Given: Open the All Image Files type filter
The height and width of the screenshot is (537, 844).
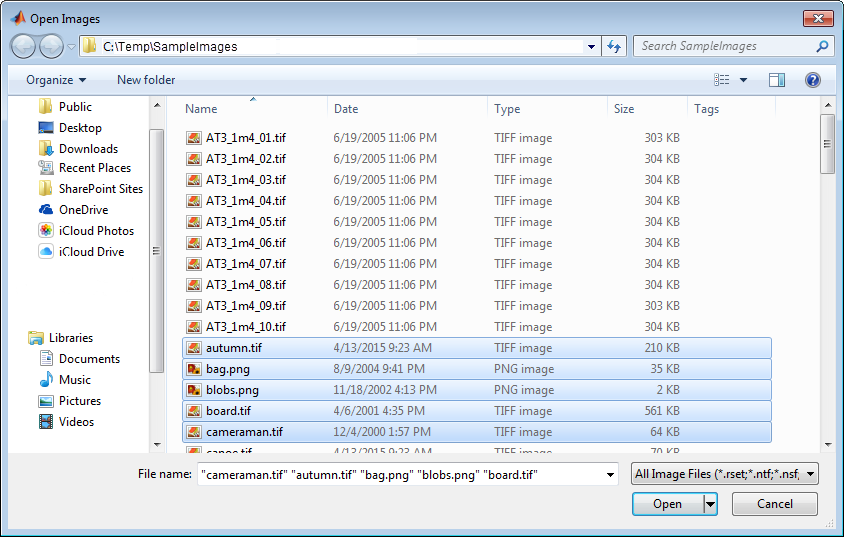Looking at the screenshot, I should 725,474.
